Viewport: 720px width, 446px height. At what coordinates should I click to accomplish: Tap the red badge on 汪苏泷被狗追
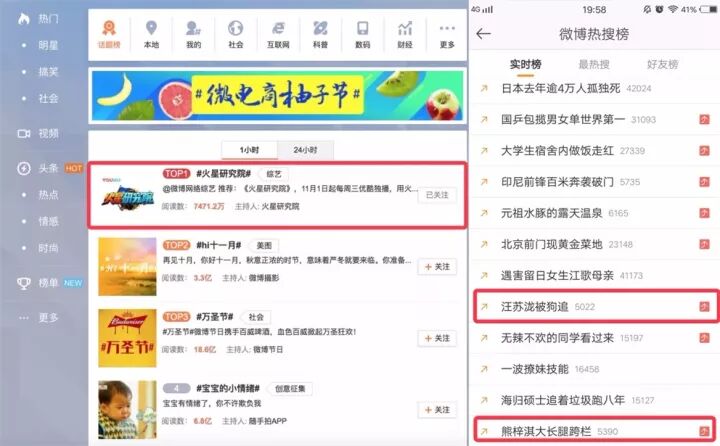pyautogui.click(x=704, y=306)
